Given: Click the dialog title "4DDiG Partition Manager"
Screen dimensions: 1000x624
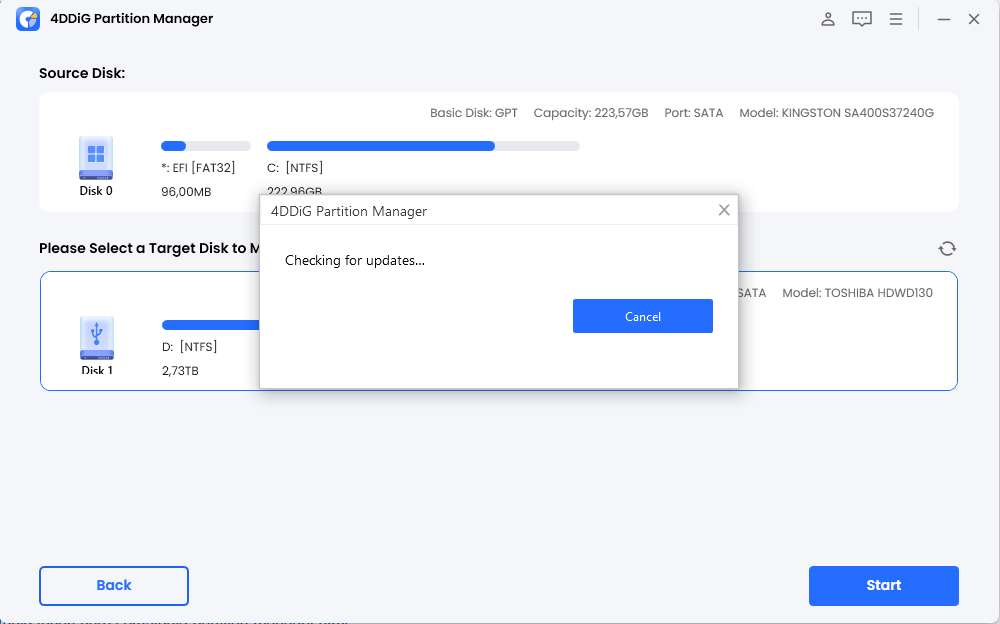Looking at the screenshot, I should pos(349,211).
